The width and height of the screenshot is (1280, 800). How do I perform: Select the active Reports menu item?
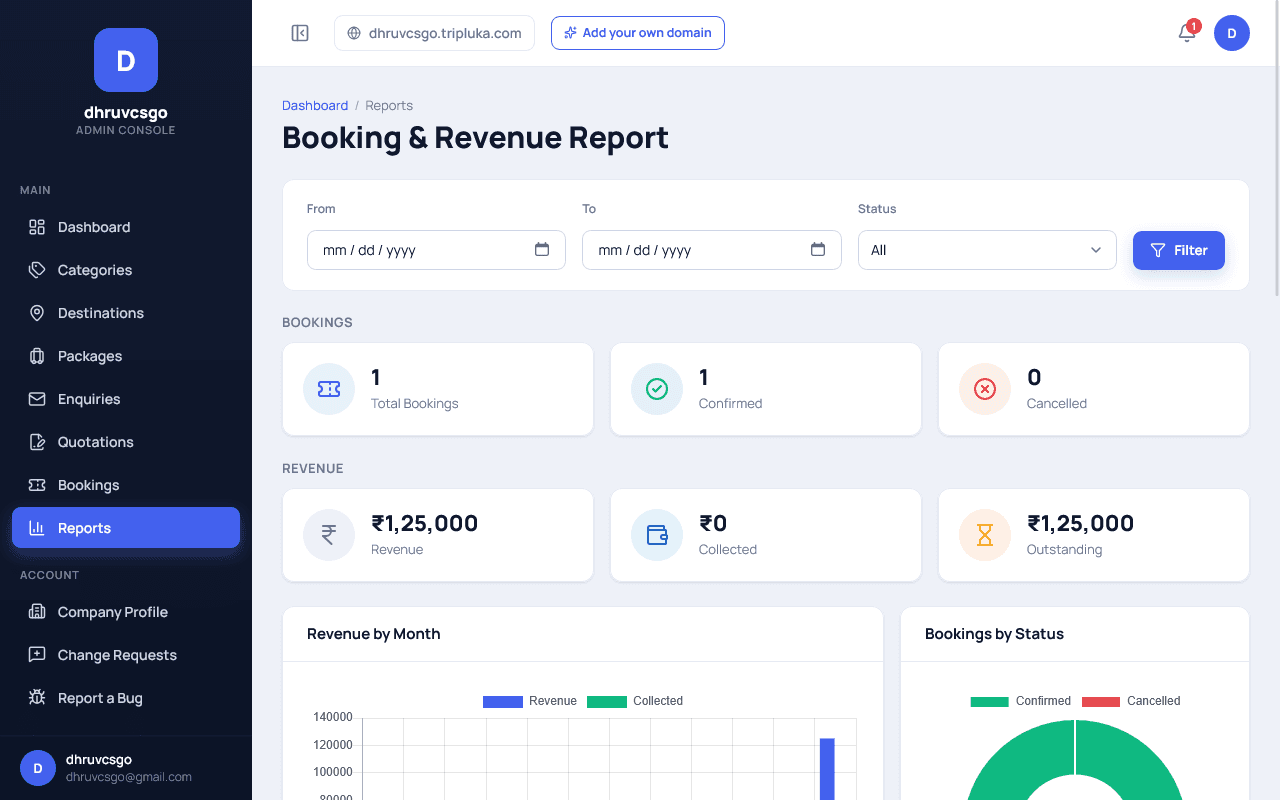(126, 528)
